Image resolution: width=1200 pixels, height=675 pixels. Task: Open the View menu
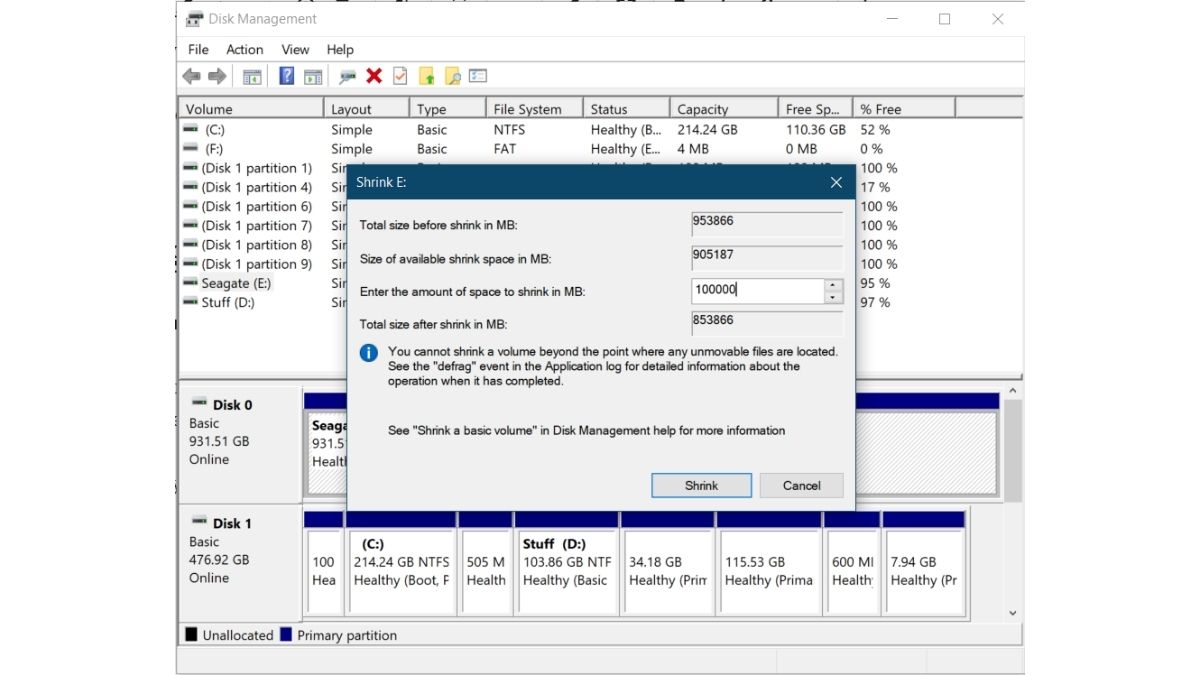(x=295, y=49)
